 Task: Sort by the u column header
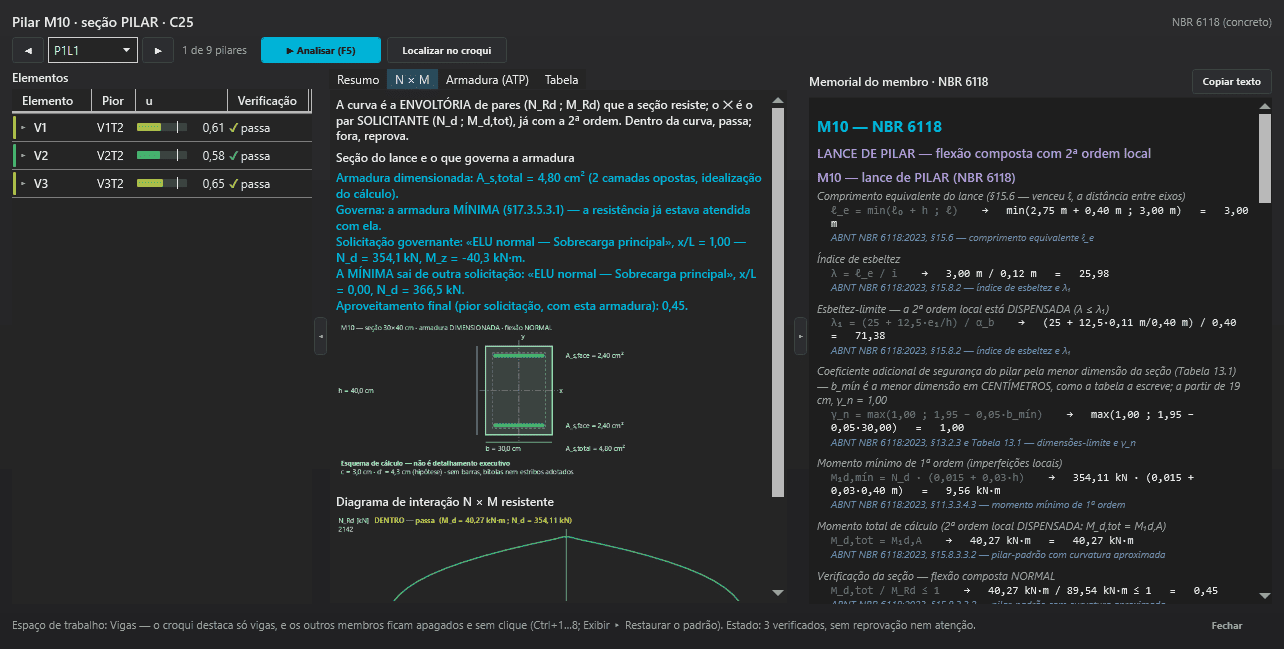(x=181, y=101)
